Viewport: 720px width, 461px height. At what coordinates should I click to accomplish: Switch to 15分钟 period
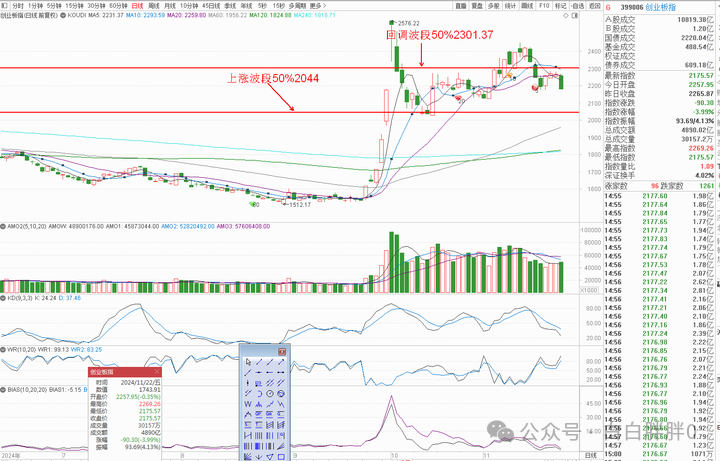point(74,6)
